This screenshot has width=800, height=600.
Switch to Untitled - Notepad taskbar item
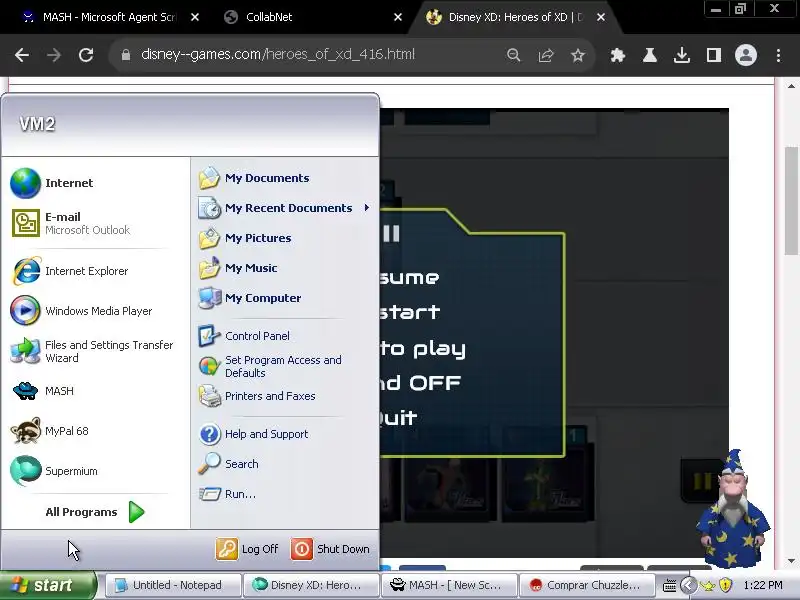[172, 585]
